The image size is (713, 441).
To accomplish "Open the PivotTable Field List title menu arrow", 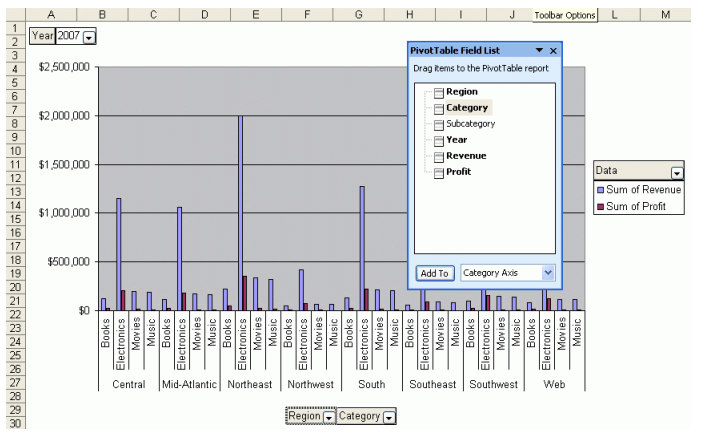I will coord(539,50).
